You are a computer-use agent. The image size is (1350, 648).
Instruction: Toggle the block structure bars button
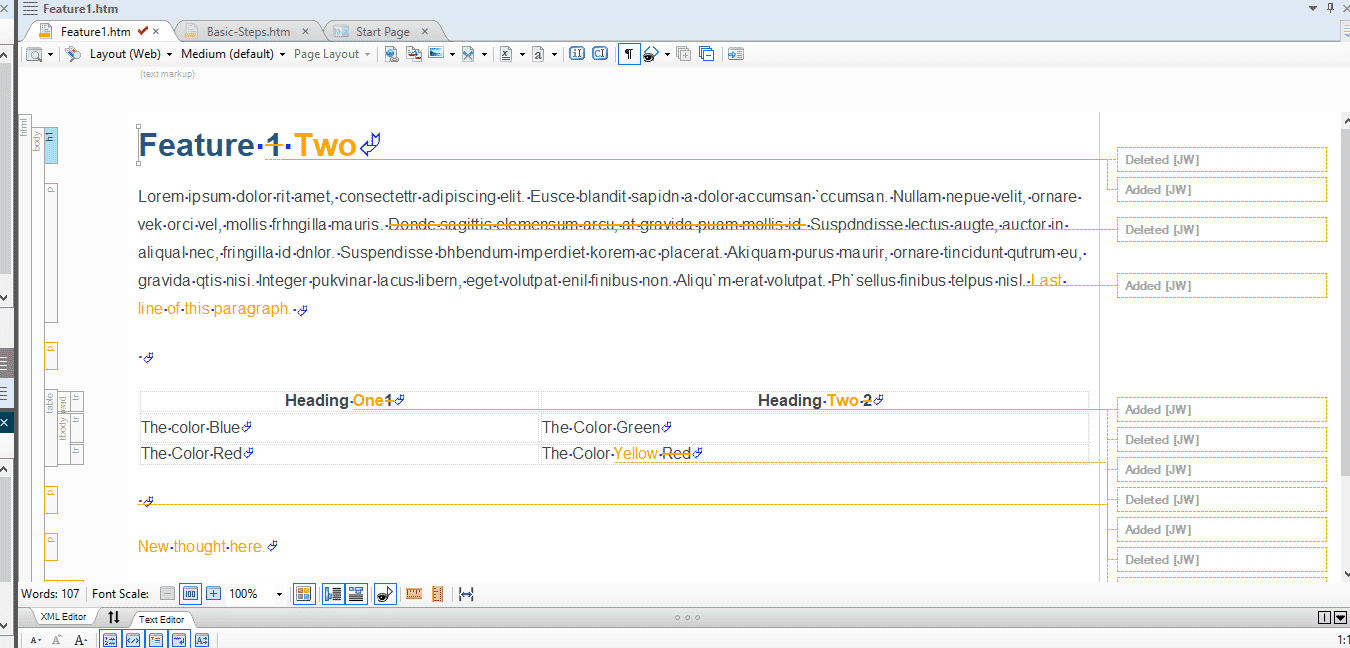pyautogui.click(x=333, y=594)
